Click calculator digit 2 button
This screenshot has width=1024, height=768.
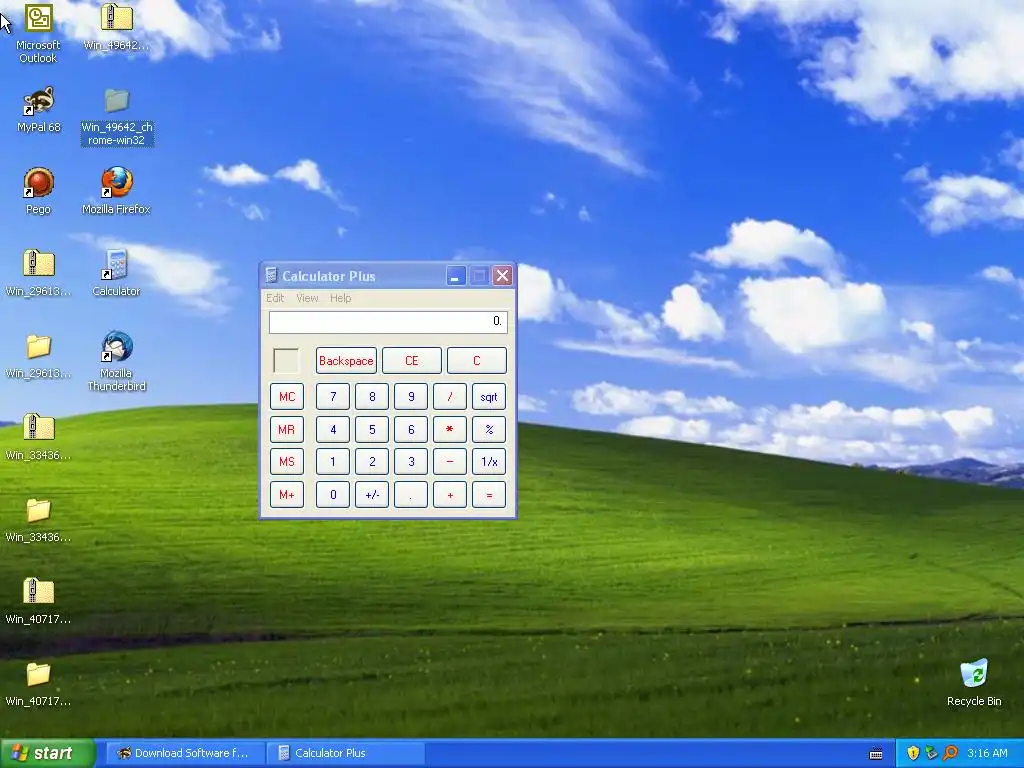click(372, 462)
